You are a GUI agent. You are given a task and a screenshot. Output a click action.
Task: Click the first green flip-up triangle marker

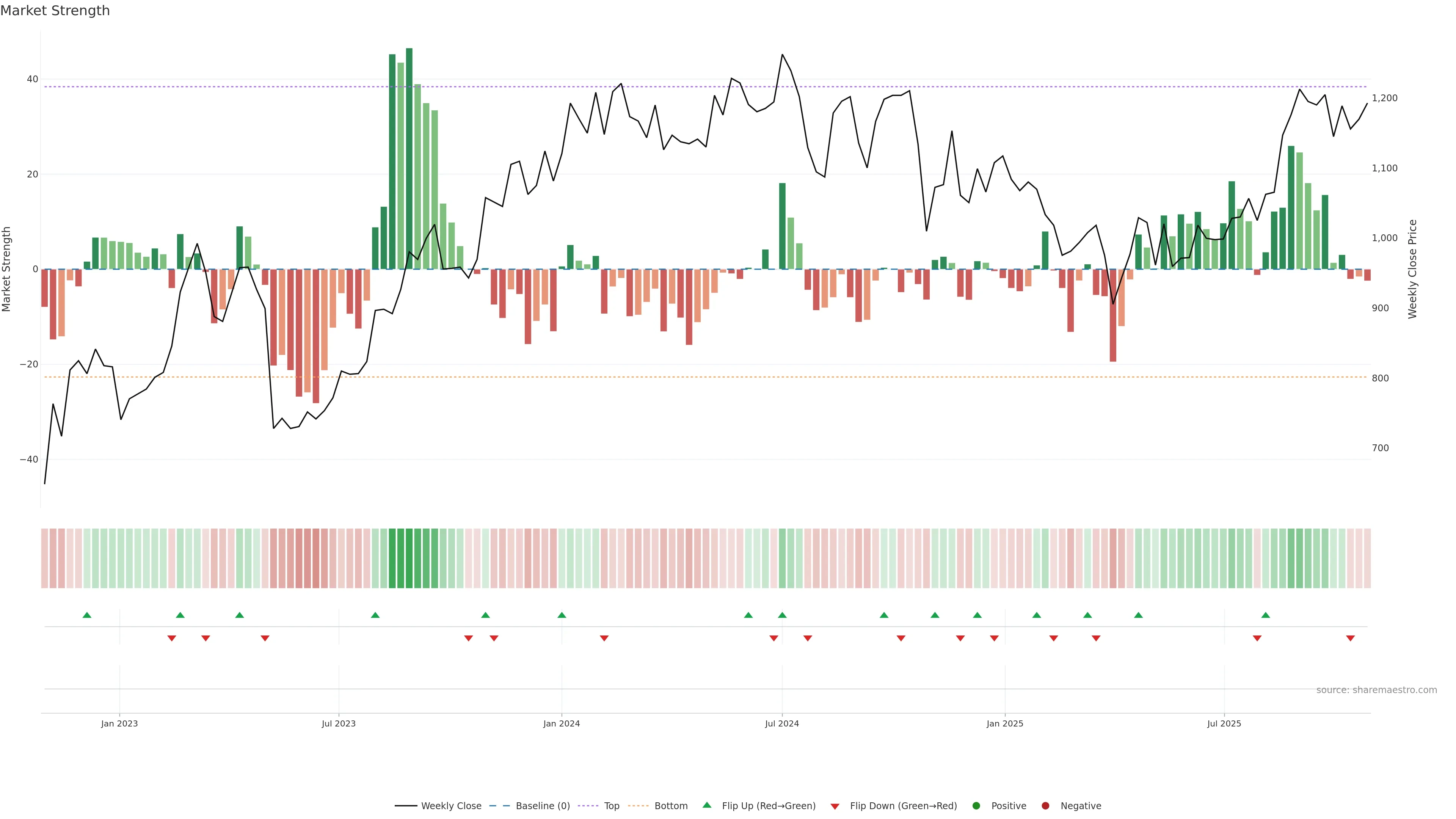pos(87,615)
